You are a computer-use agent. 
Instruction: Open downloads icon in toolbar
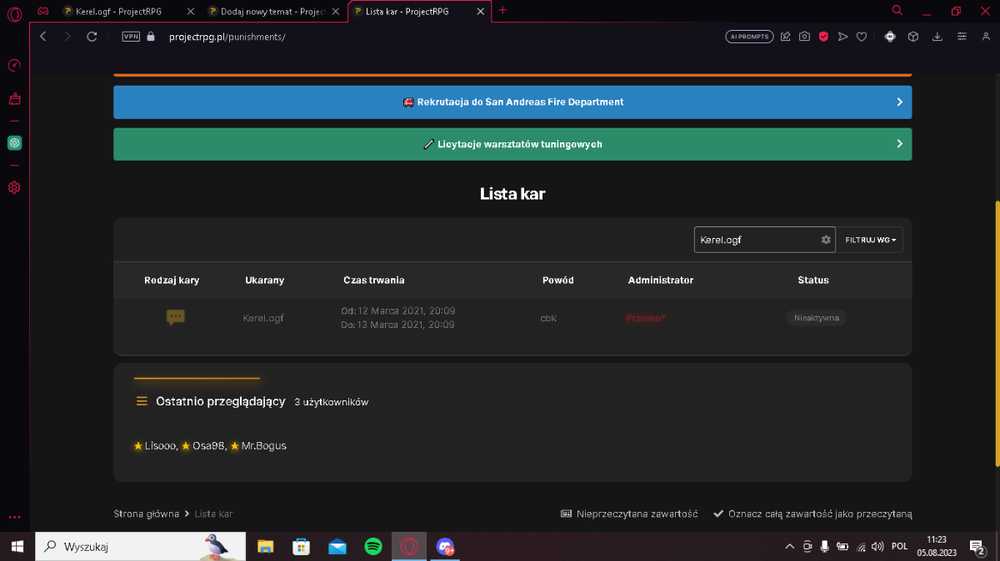(937, 36)
